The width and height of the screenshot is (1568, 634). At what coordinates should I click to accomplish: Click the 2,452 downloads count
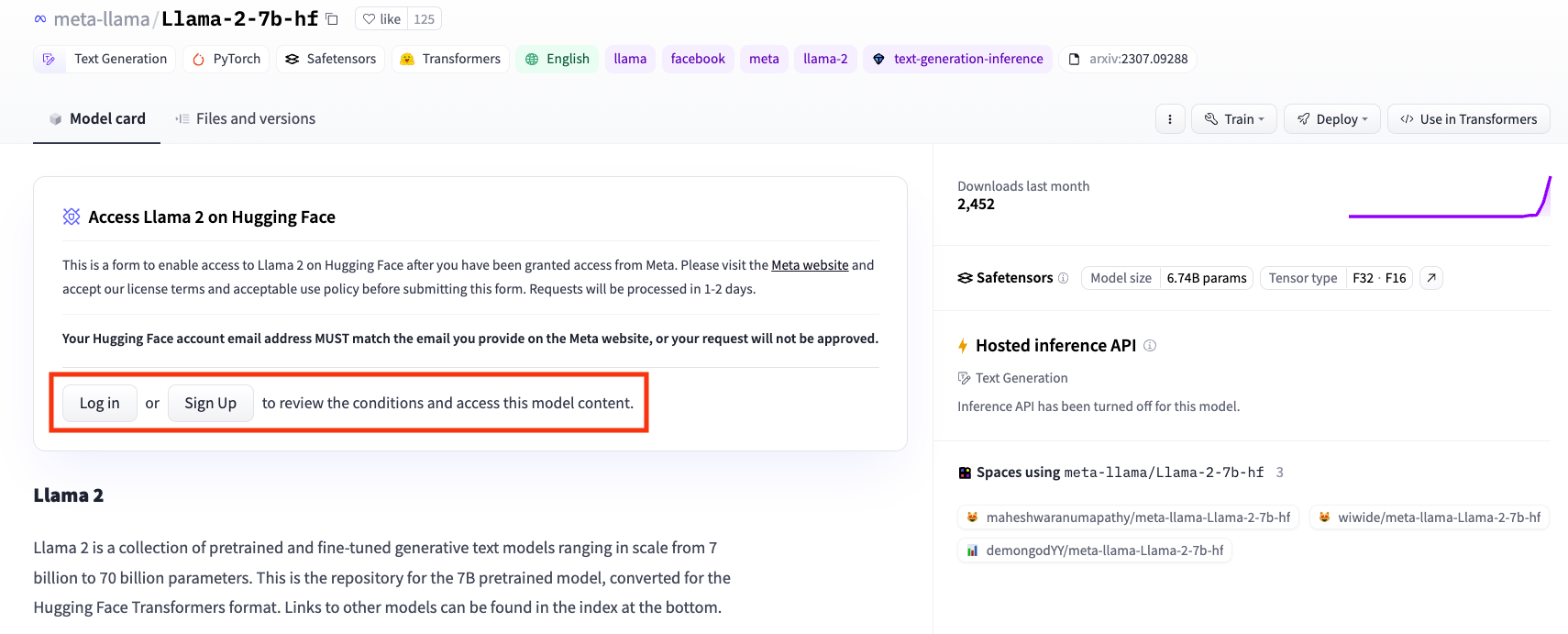976,205
